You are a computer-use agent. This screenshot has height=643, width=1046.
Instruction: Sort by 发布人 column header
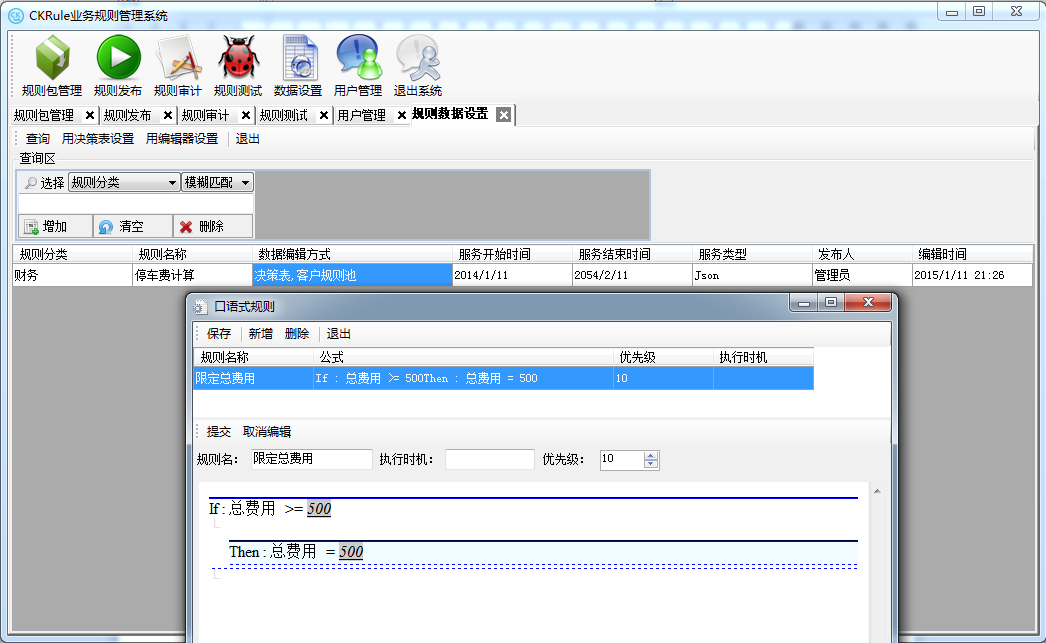coord(862,254)
